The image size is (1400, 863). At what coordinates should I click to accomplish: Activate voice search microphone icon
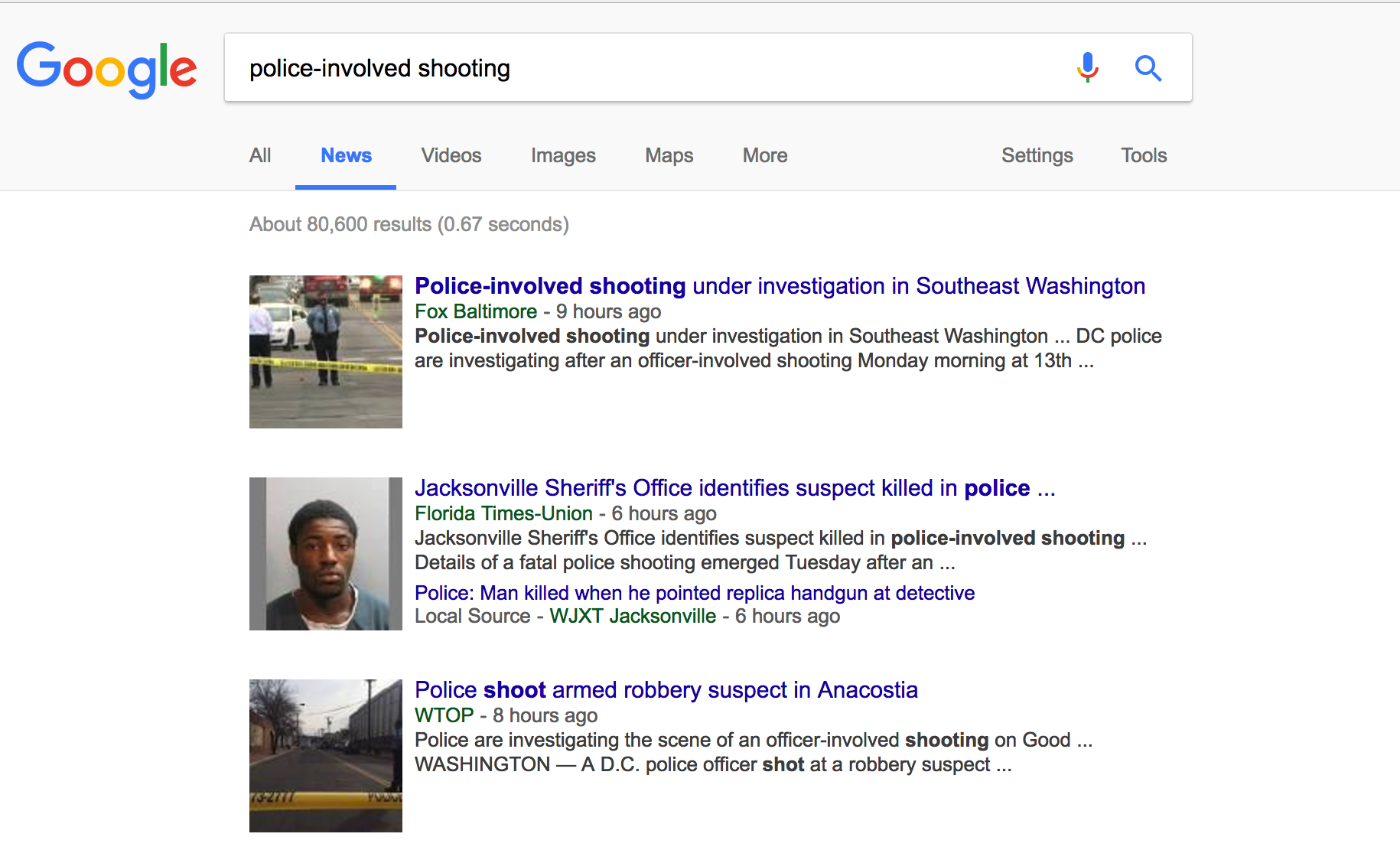[x=1087, y=67]
